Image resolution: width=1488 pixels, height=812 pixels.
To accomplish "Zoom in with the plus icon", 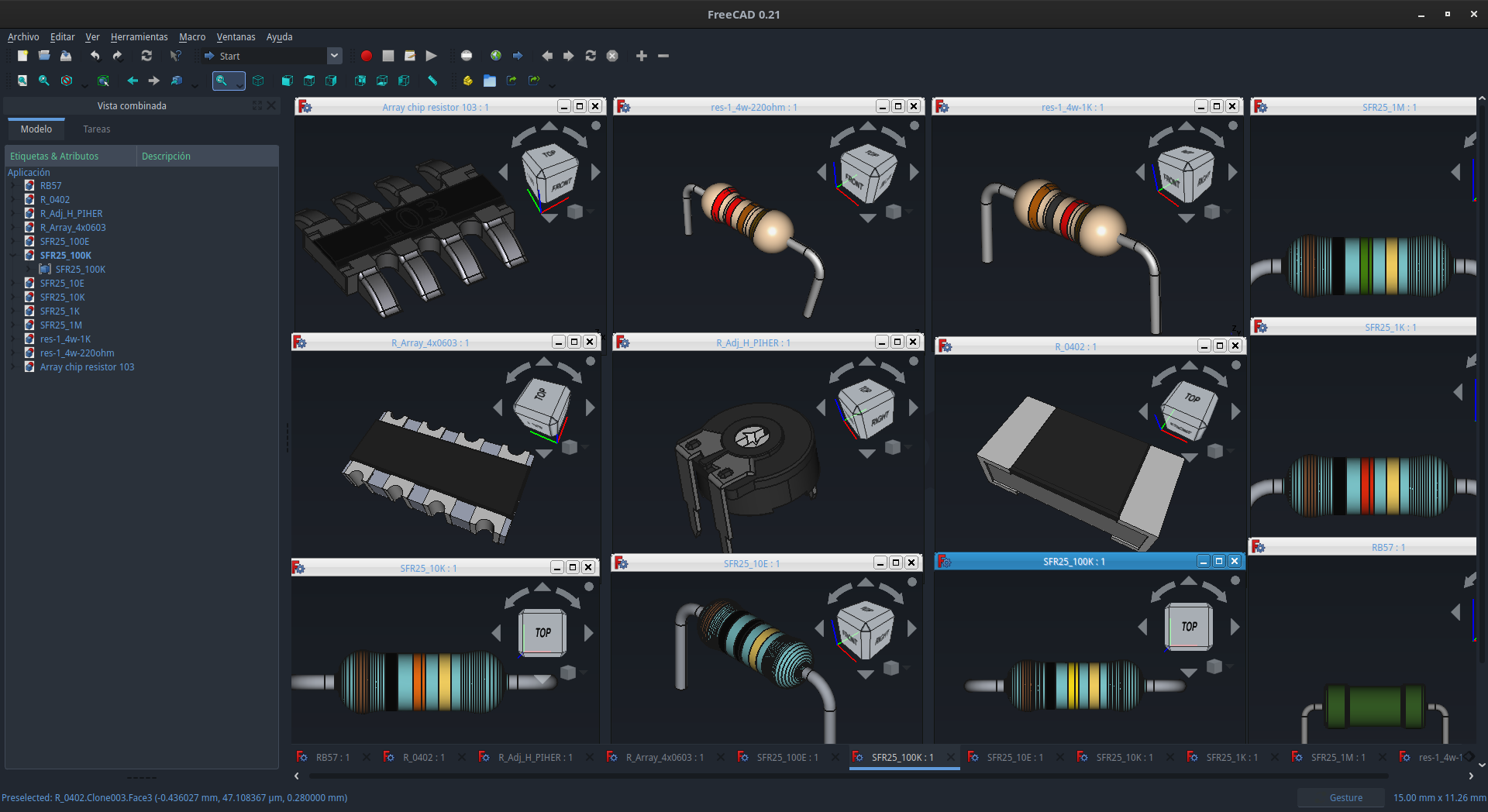I will coord(642,56).
